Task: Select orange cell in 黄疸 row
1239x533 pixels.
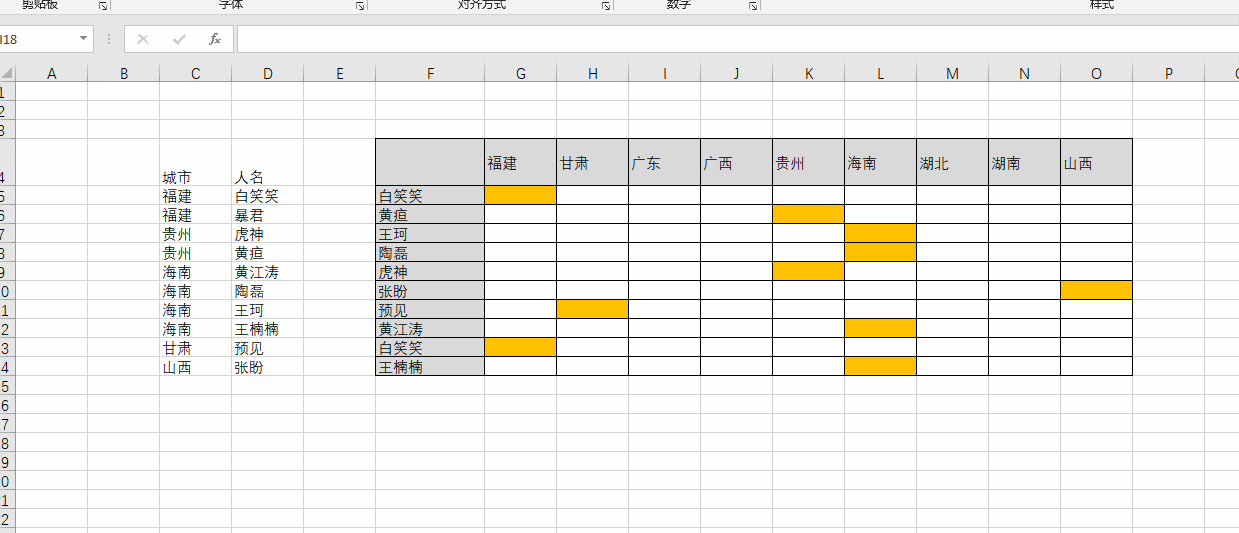Action: pos(808,215)
